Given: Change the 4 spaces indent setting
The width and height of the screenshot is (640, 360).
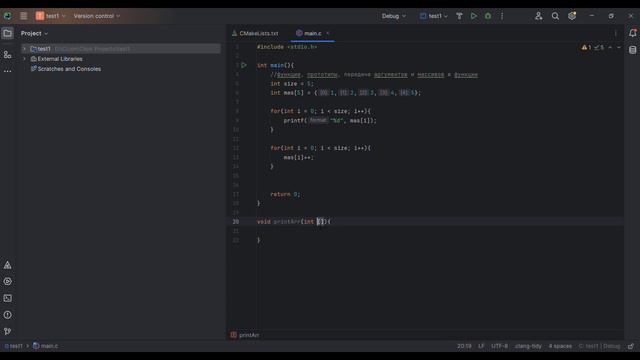Looking at the screenshot, I should 560,346.
